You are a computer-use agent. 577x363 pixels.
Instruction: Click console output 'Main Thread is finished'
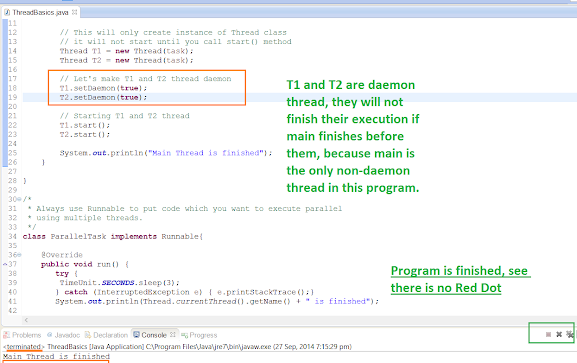[56, 356]
